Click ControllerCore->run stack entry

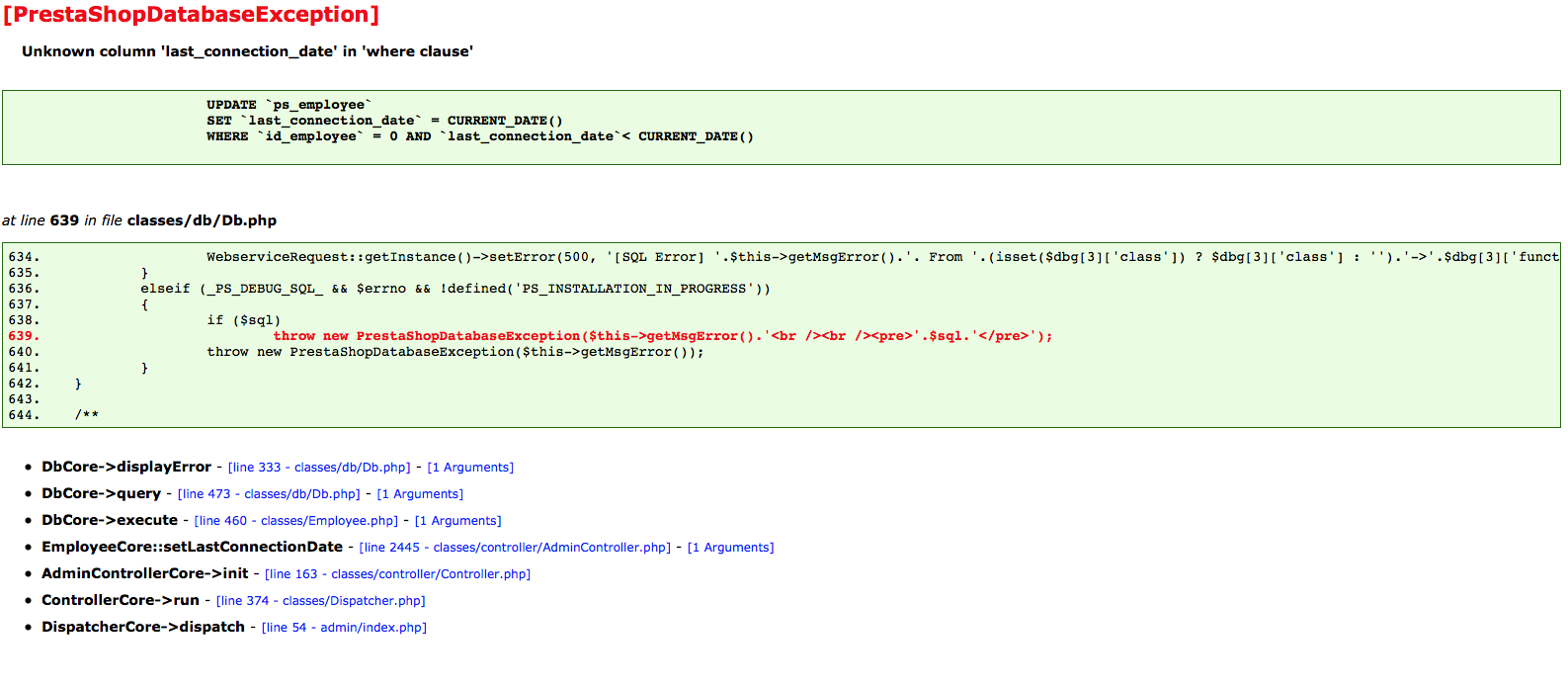121,600
